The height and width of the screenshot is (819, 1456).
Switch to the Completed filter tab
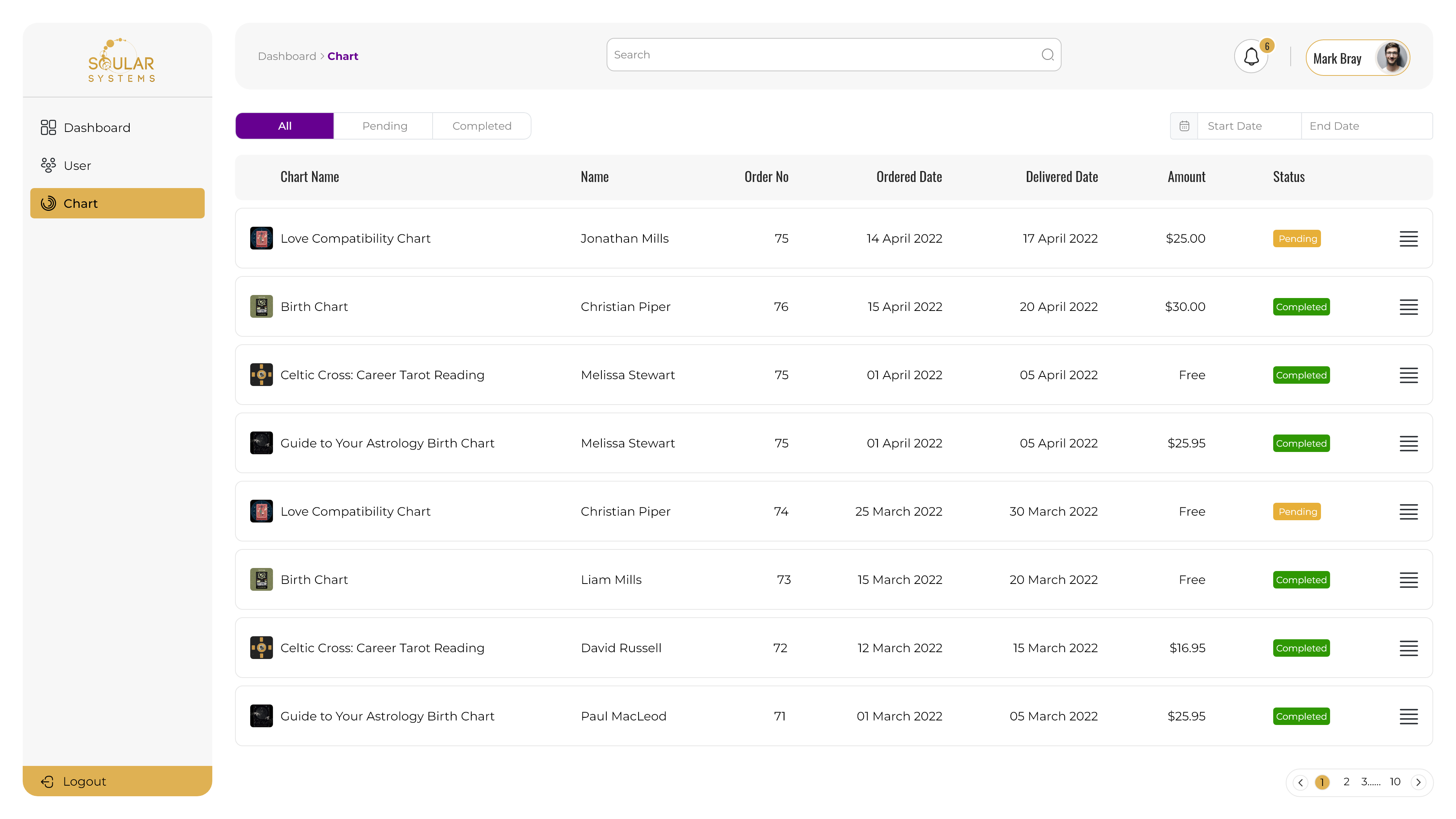pyautogui.click(x=482, y=126)
